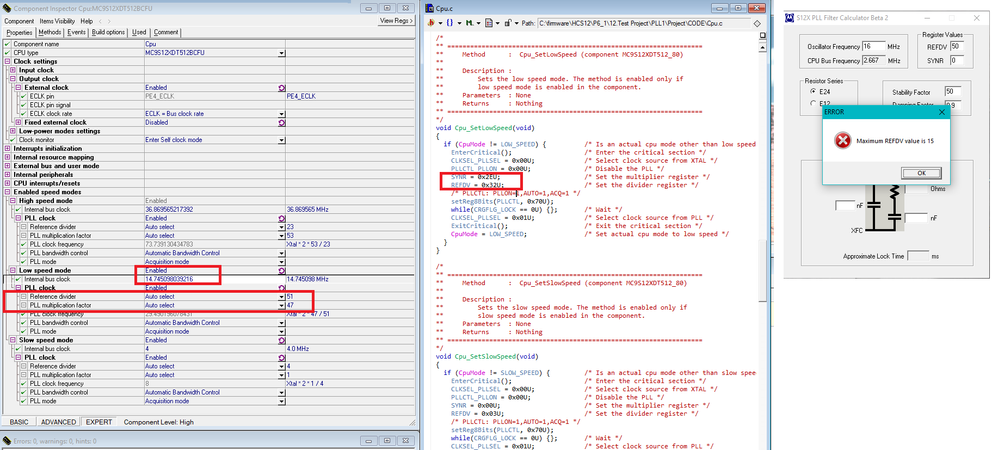
Task: Click the PE4_ECLK value in the third column
Action: (x=301, y=96)
